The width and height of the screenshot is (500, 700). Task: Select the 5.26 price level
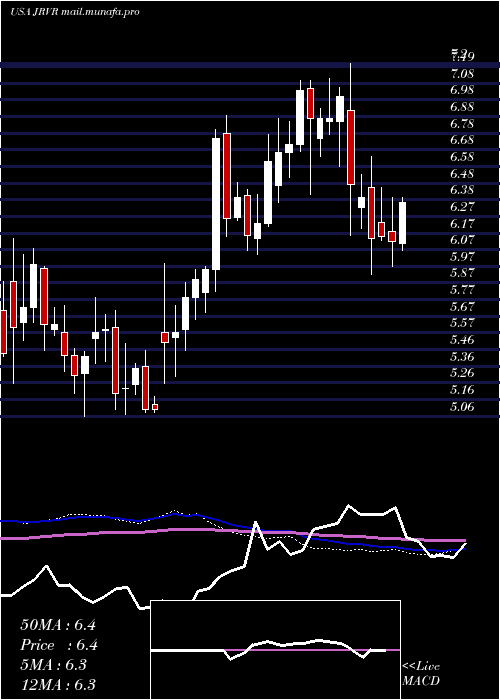point(462,373)
